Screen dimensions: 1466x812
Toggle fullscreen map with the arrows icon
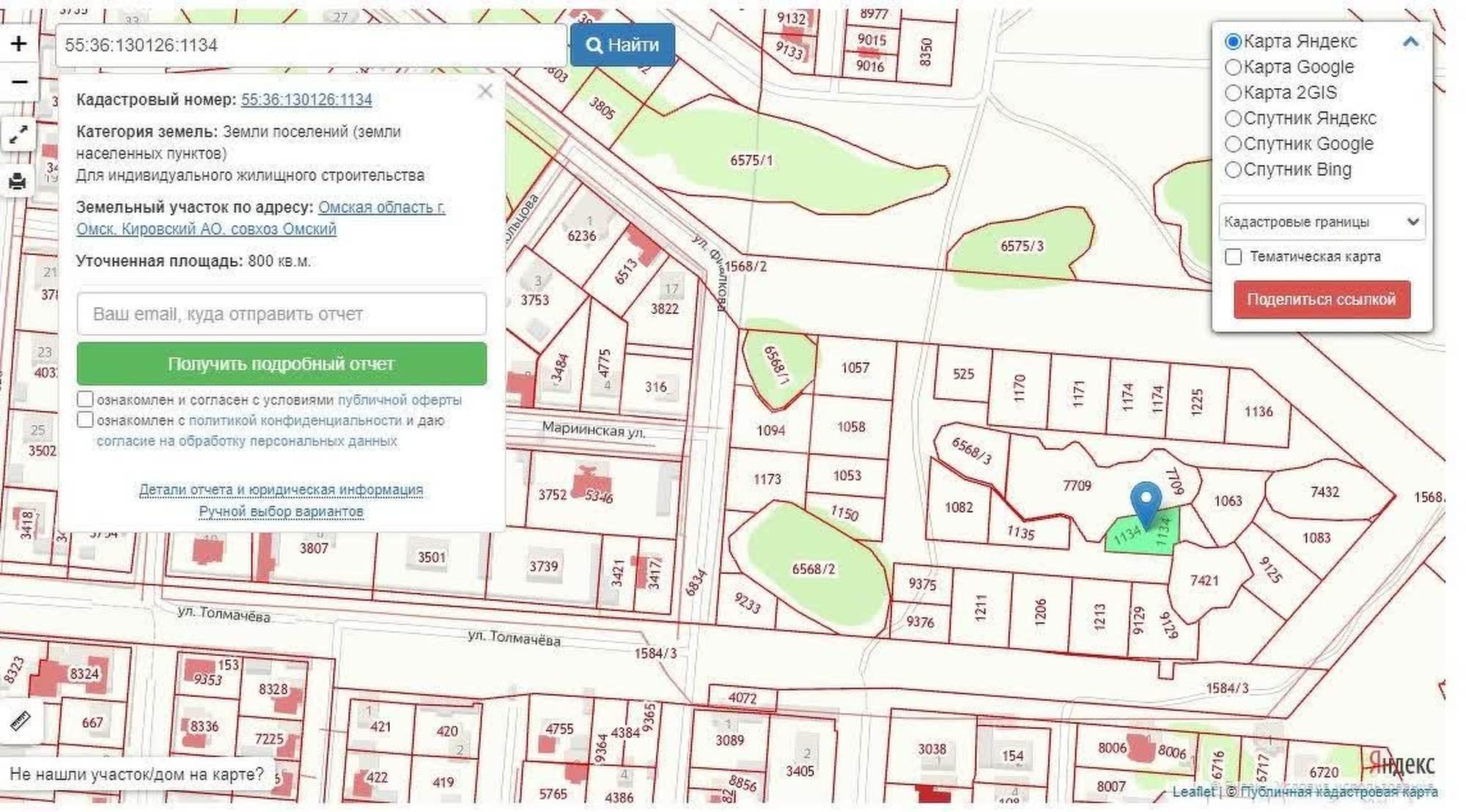18,135
